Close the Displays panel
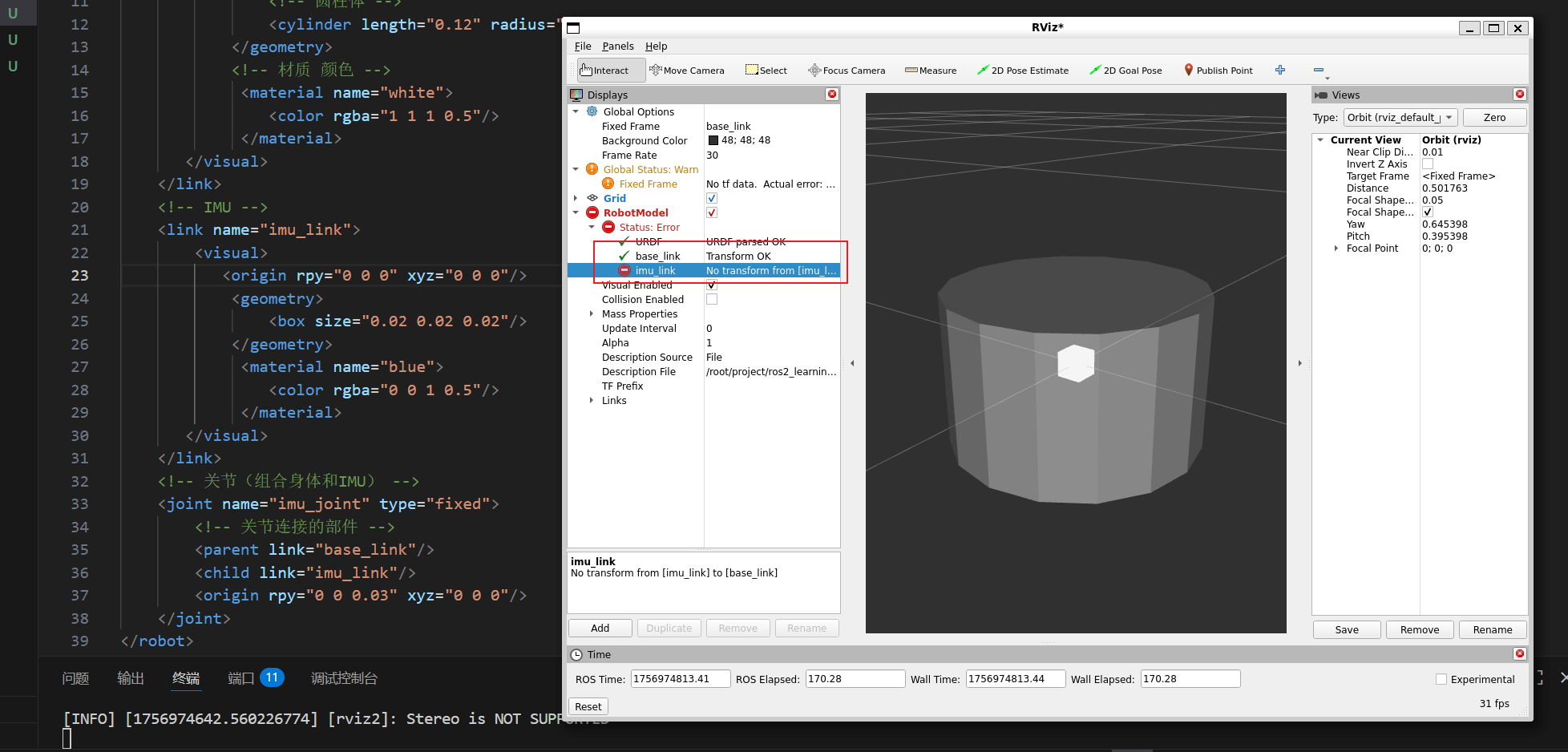 [x=832, y=95]
